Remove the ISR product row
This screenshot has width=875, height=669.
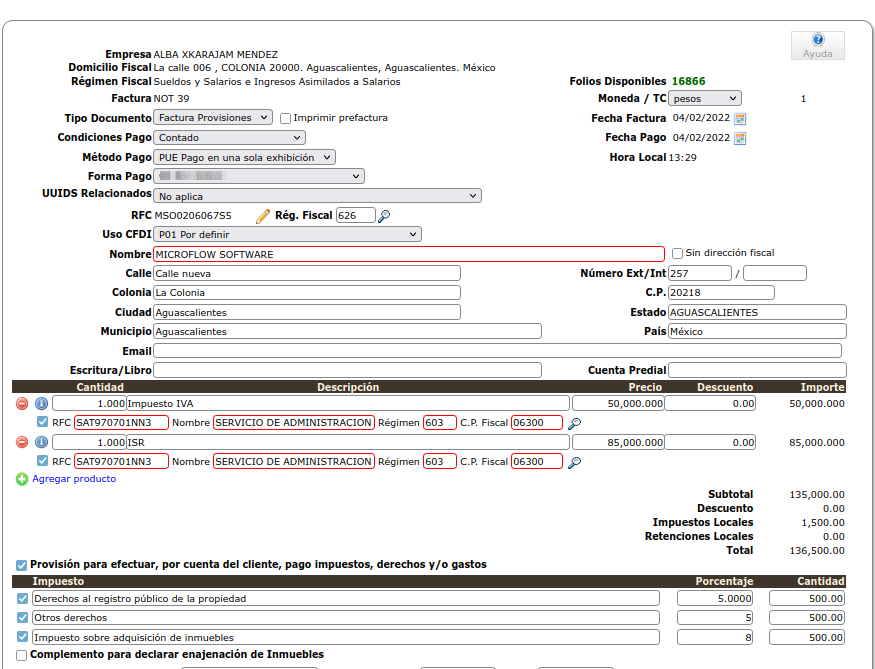pos(22,442)
